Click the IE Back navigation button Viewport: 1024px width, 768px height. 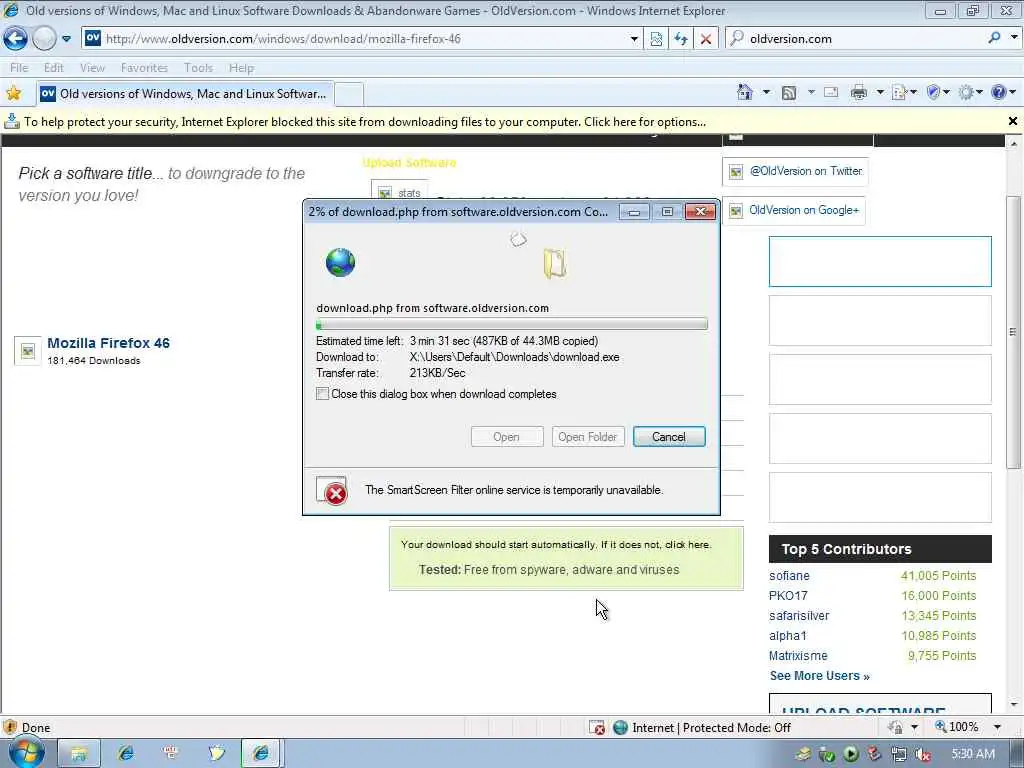point(15,39)
